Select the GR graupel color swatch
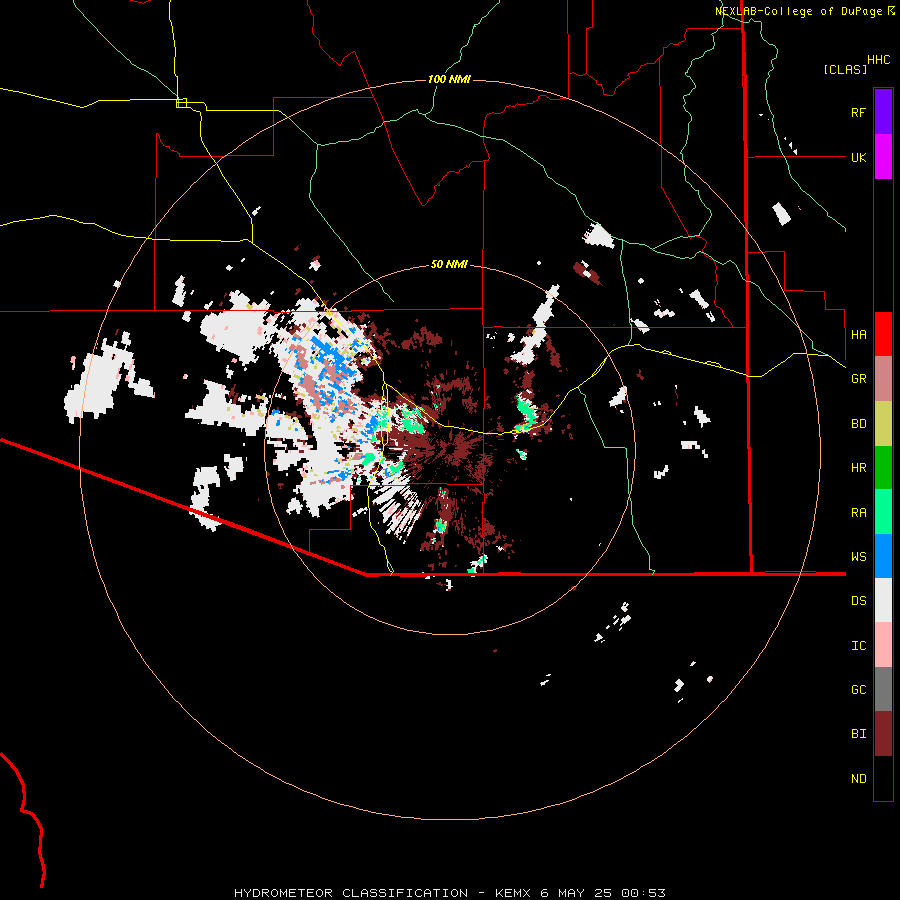 point(883,379)
